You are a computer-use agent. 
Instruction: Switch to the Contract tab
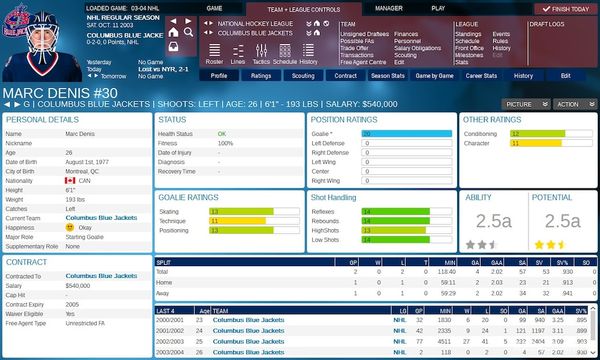[x=346, y=76]
